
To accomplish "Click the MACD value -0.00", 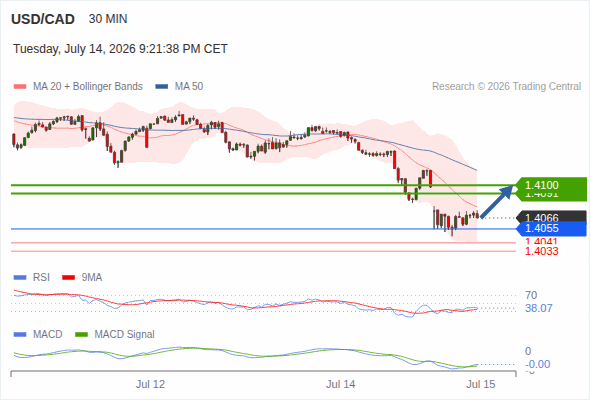I will [537, 364].
